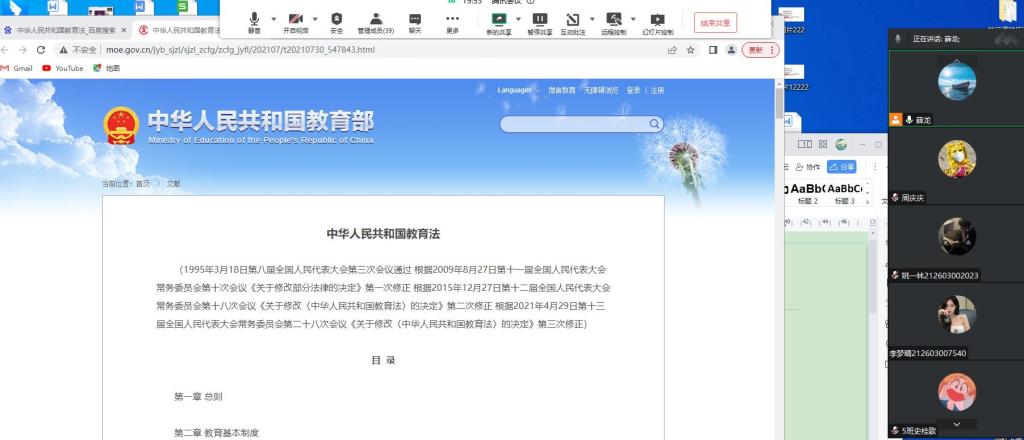This screenshot has height=440, width=1024.
Task: Open 无障碍浏览 accessibility browsing link
Action: tap(601, 91)
